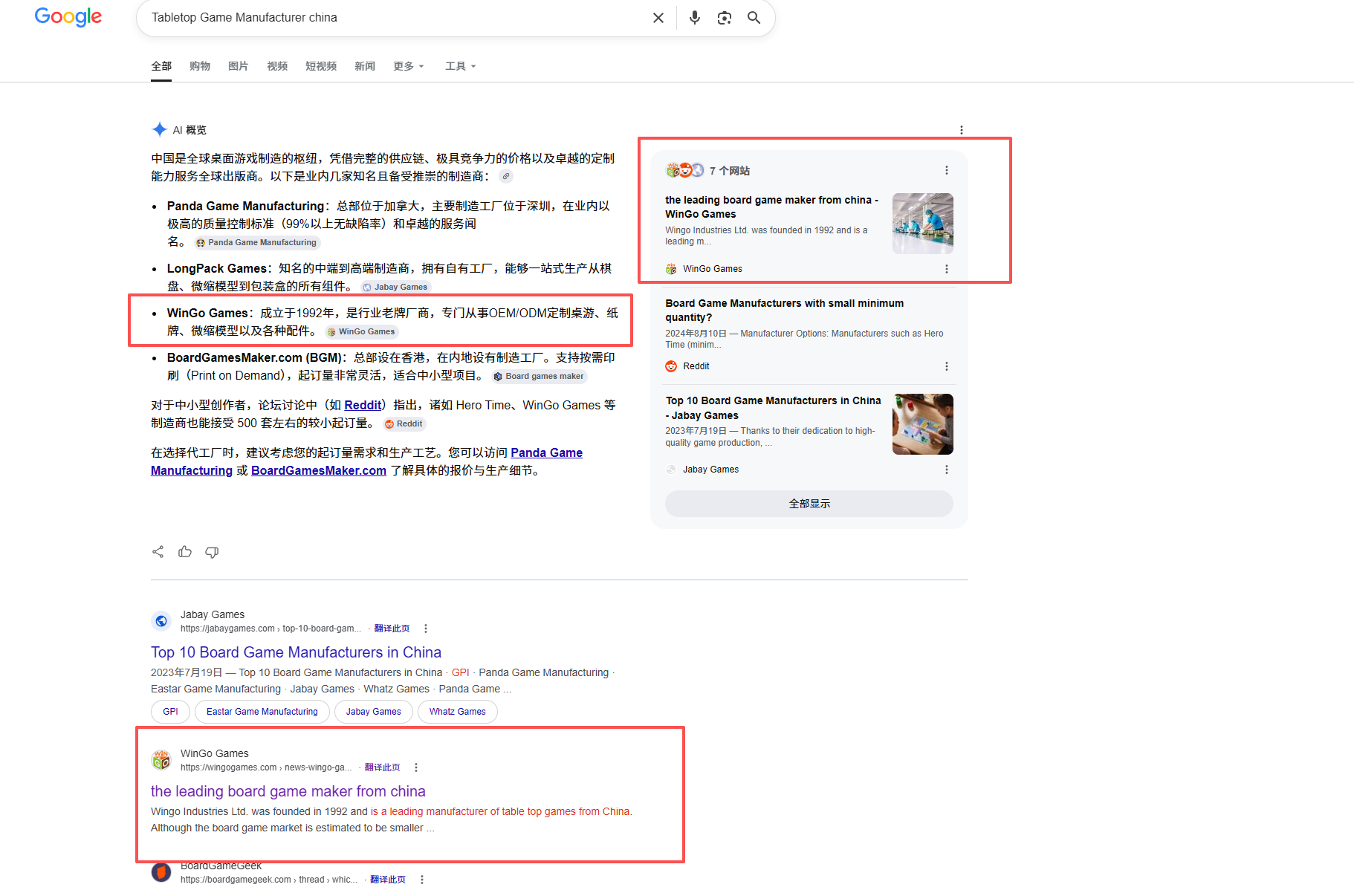Translate the Jabay Games result page
Image resolution: width=1354 pixels, height=896 pixels.
(392, 629)
